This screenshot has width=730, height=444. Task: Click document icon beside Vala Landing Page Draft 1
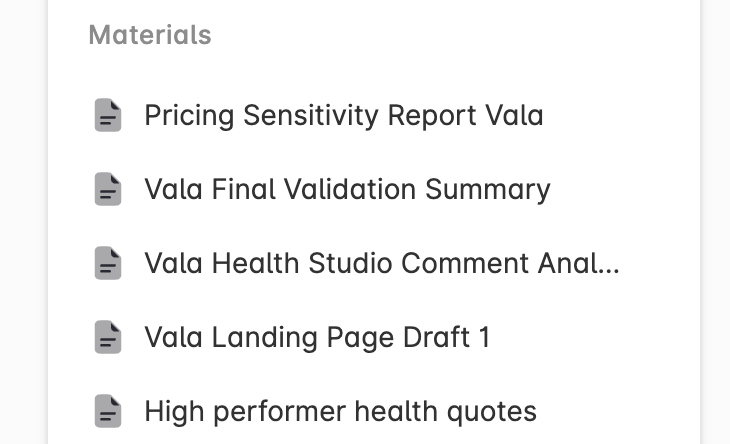(x=108, y=338)
